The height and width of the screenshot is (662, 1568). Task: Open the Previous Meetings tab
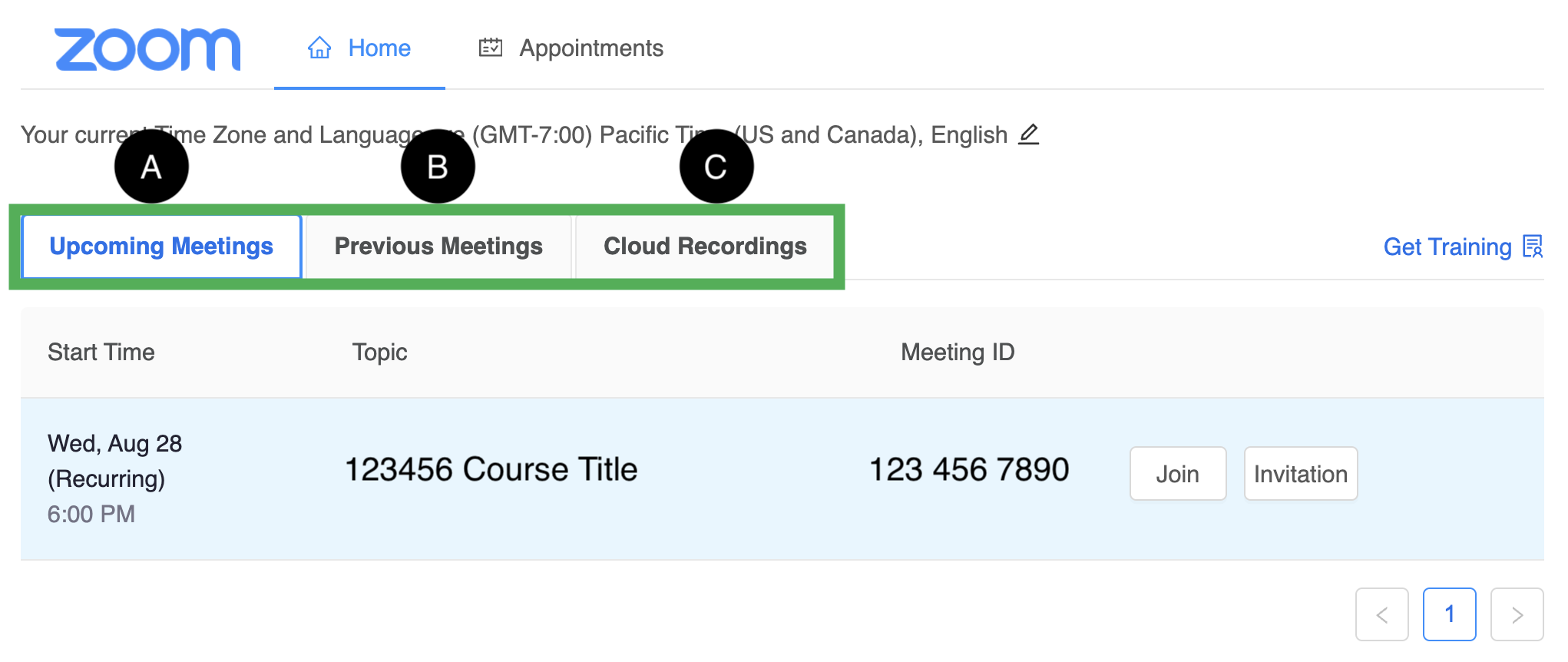(438, 247)
